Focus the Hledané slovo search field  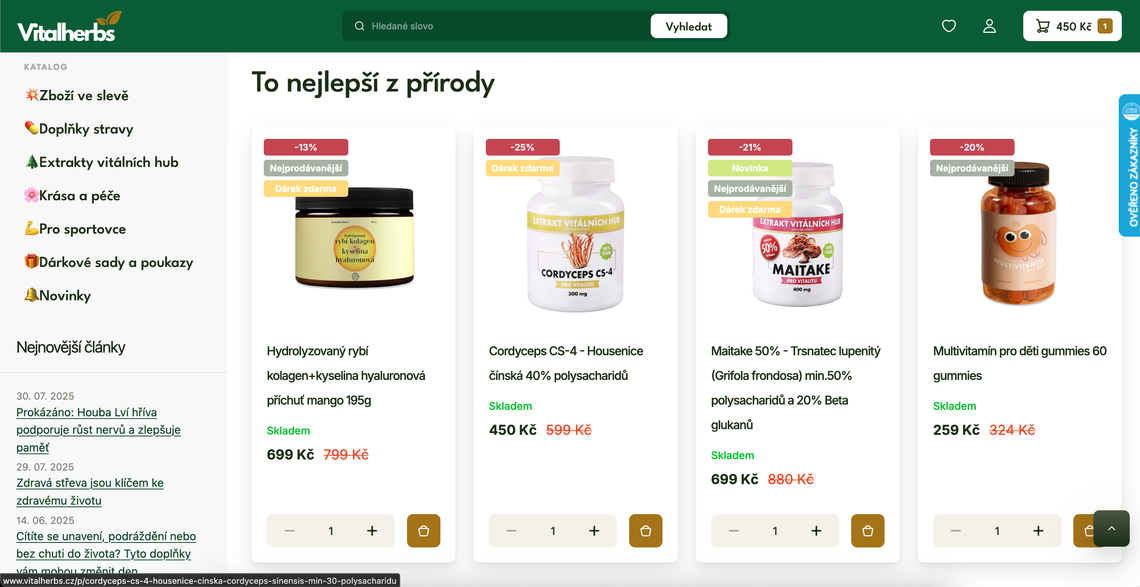coord(502,26)
